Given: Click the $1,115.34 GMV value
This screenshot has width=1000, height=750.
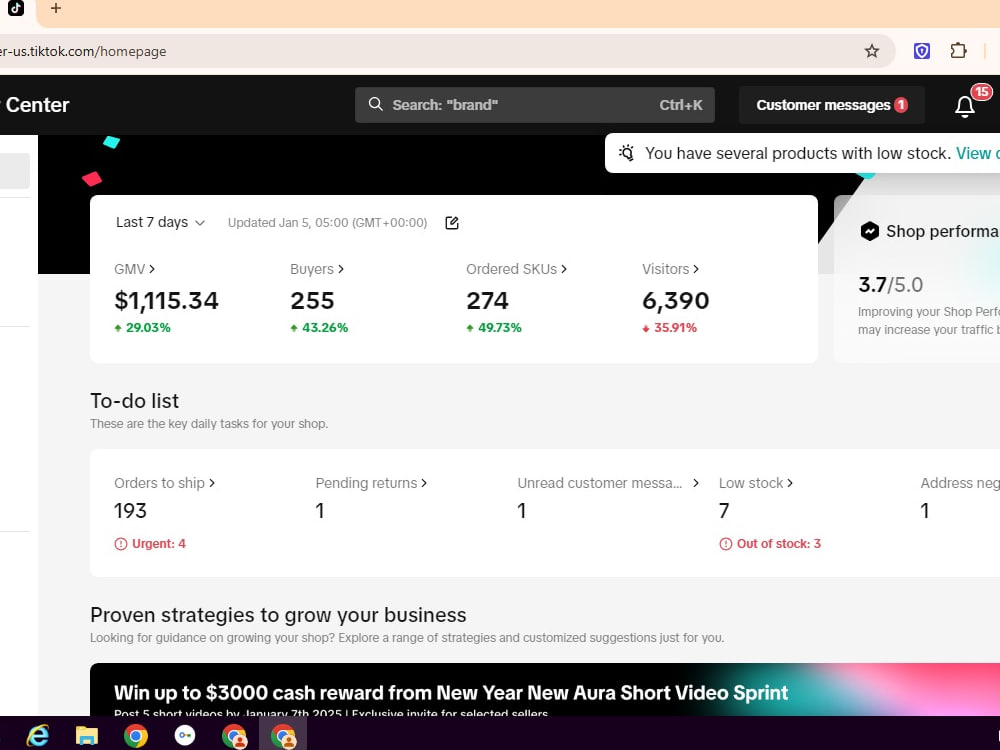Looking at the screenshot, I should click(x=166, y=300).
